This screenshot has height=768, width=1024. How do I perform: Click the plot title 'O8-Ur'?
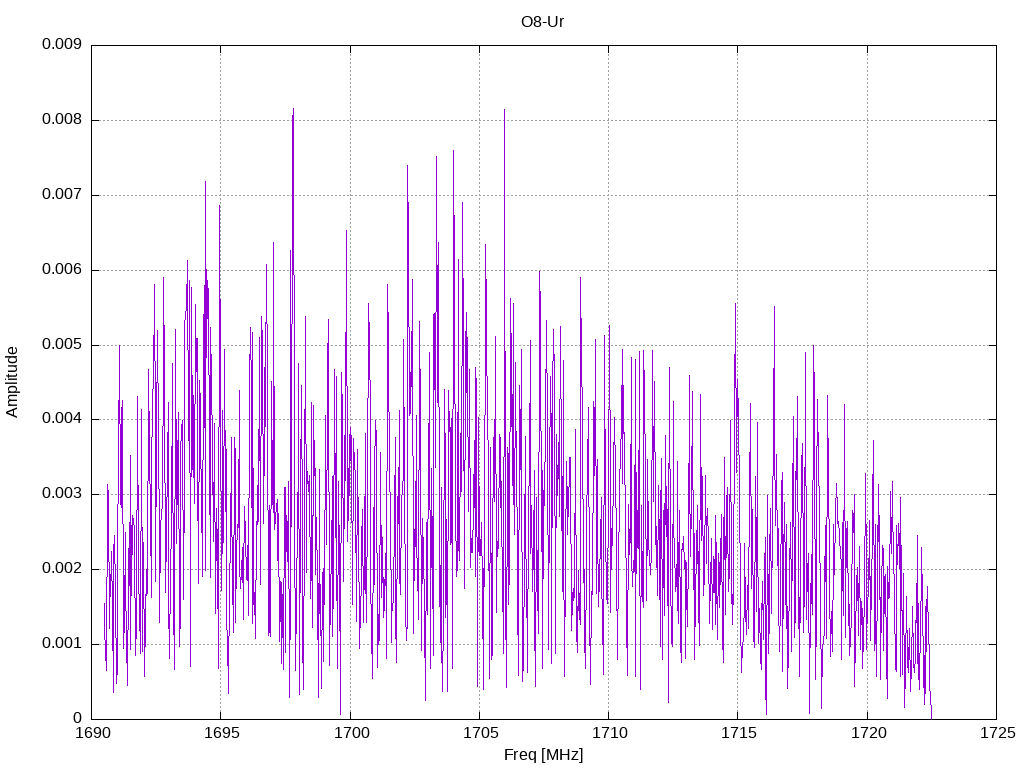click(x=542, y=22)
